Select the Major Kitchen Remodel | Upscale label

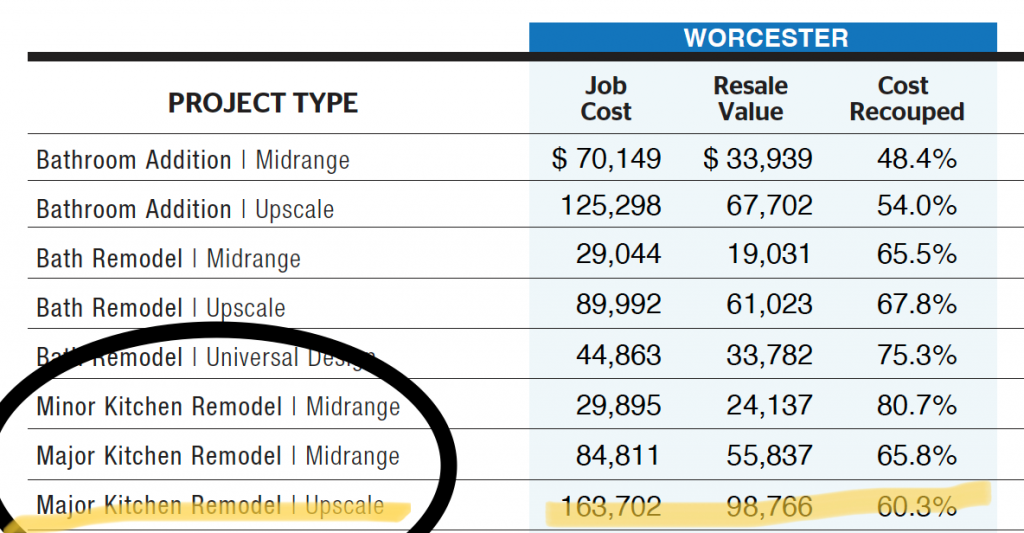[x=210, y=505]
